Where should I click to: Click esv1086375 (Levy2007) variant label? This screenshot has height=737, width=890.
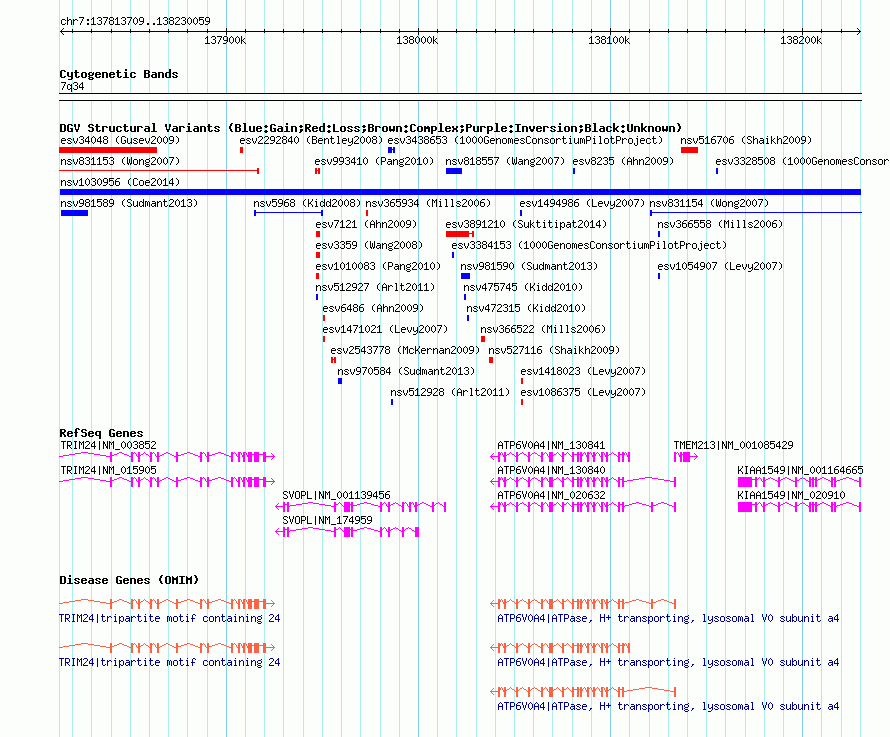[583, 392]
